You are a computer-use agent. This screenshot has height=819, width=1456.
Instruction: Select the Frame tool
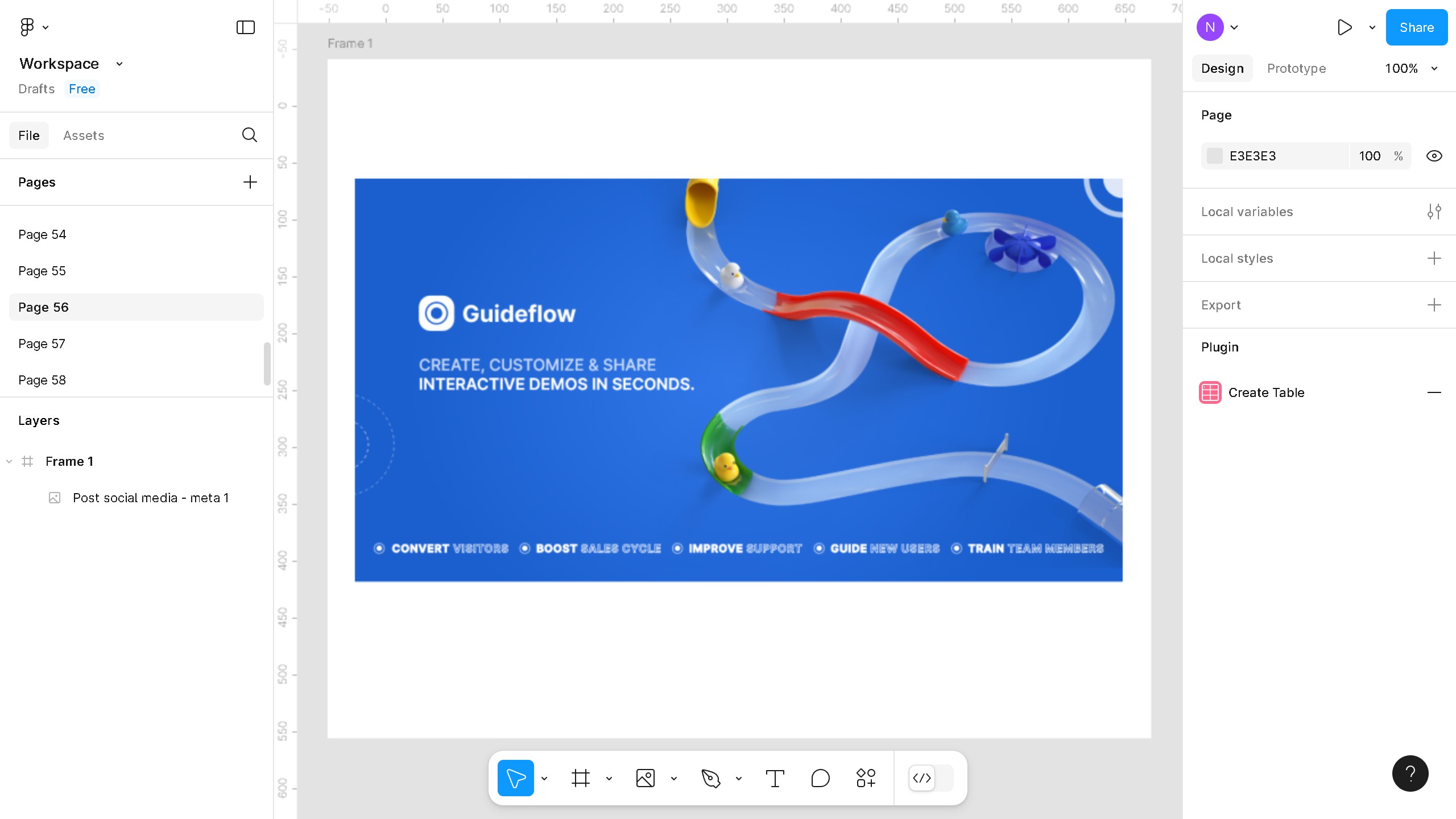click(x=580, y=778)
